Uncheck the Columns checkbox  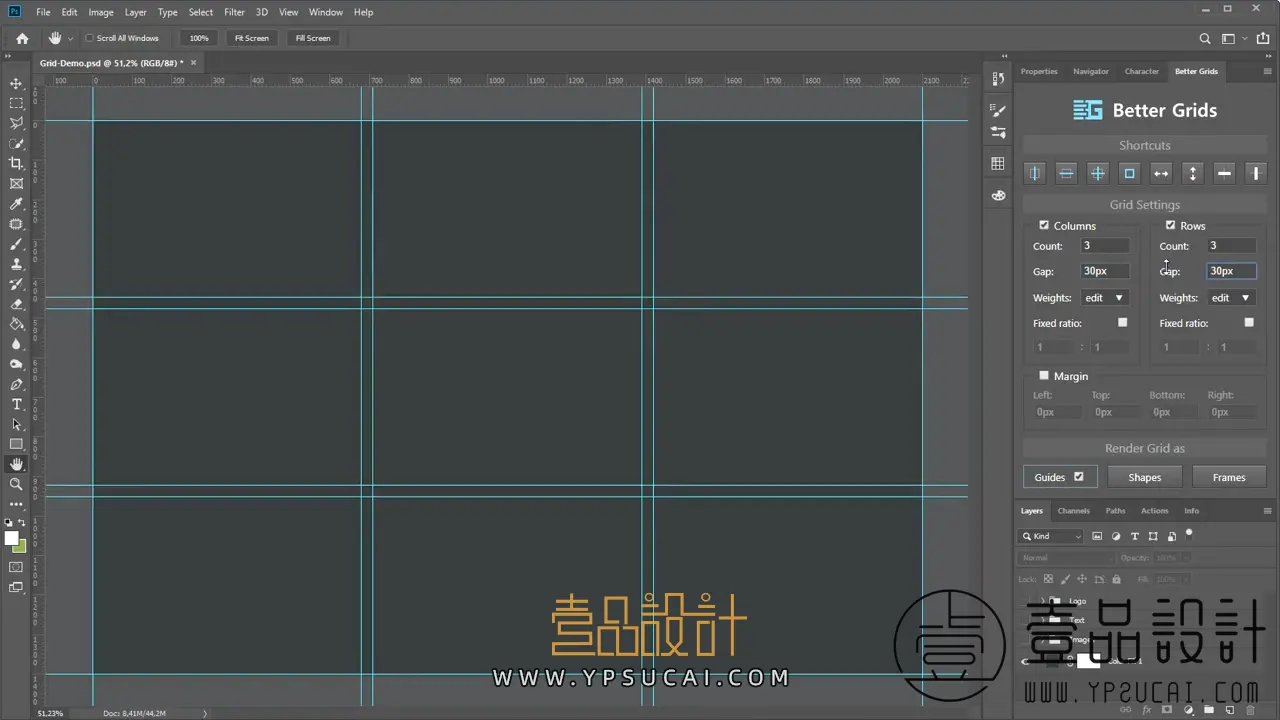[x=1044, y=225]
